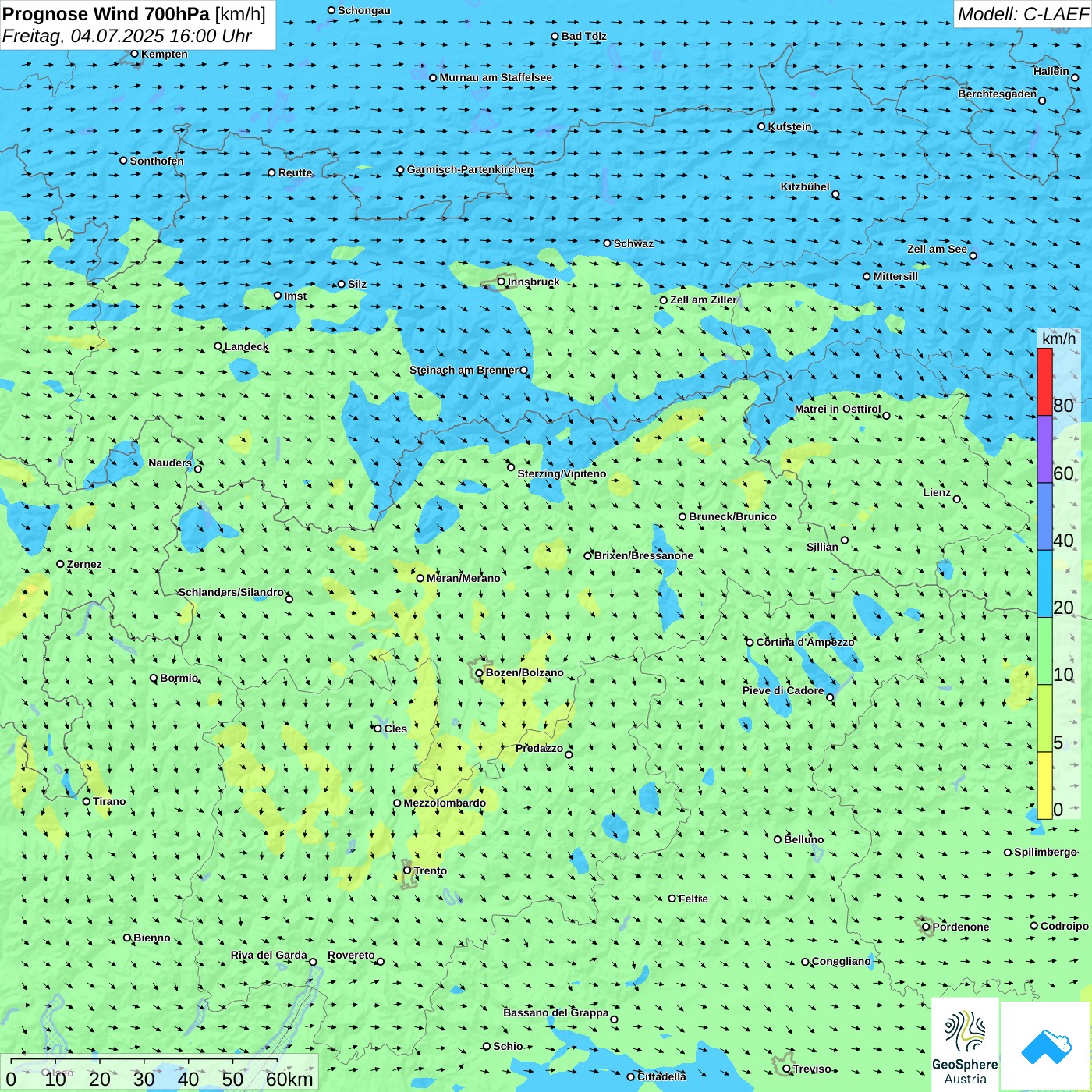Click the Reutte location label
The width and height of the screenshot is (1092, 1092).
tap(295, 172)
